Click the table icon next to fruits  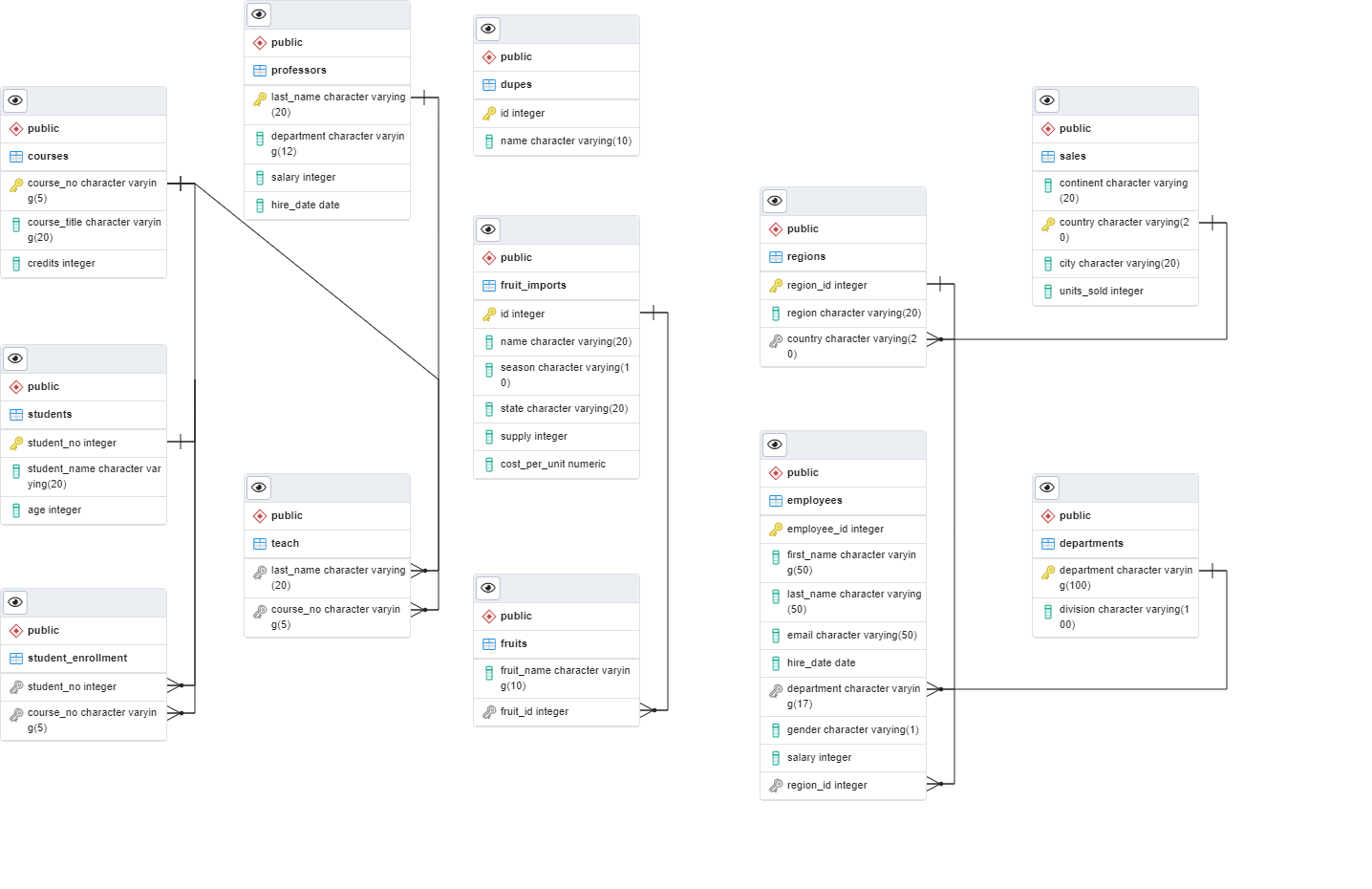coord(488,643)
